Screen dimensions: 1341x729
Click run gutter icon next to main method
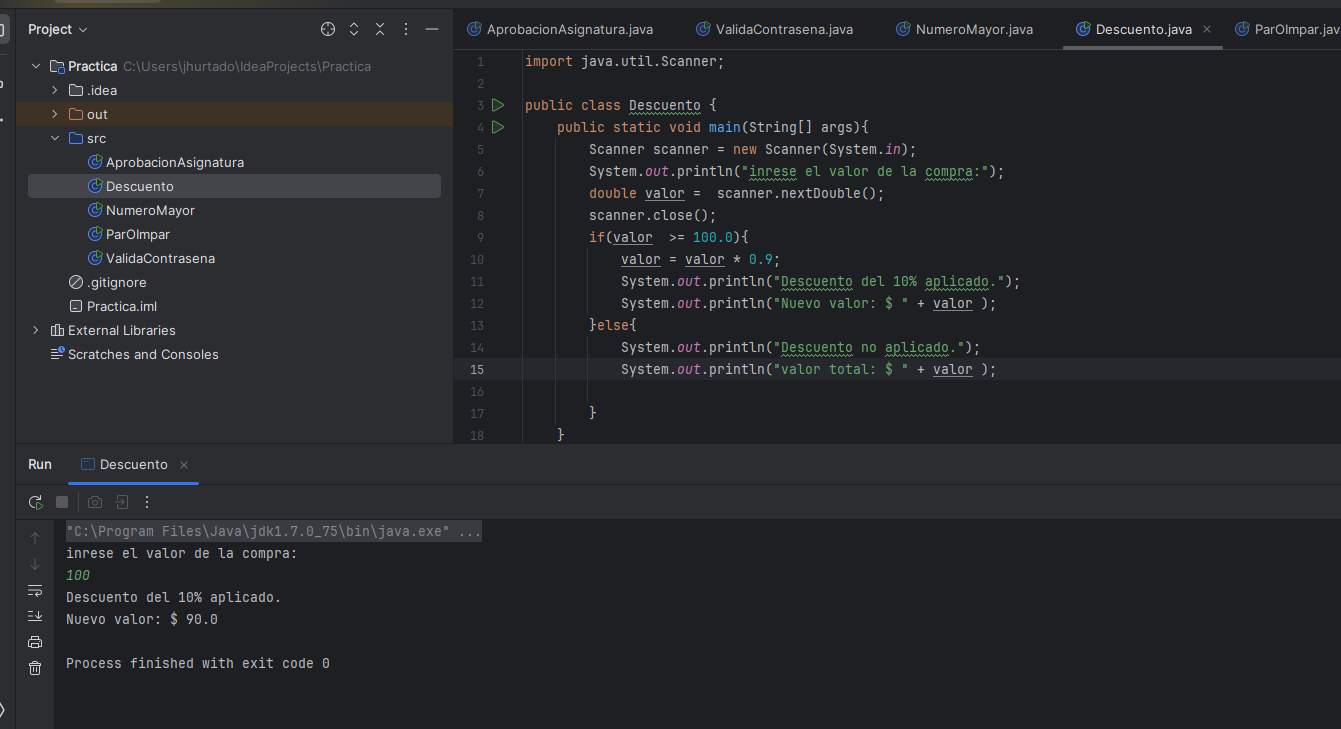coord(498,127)
